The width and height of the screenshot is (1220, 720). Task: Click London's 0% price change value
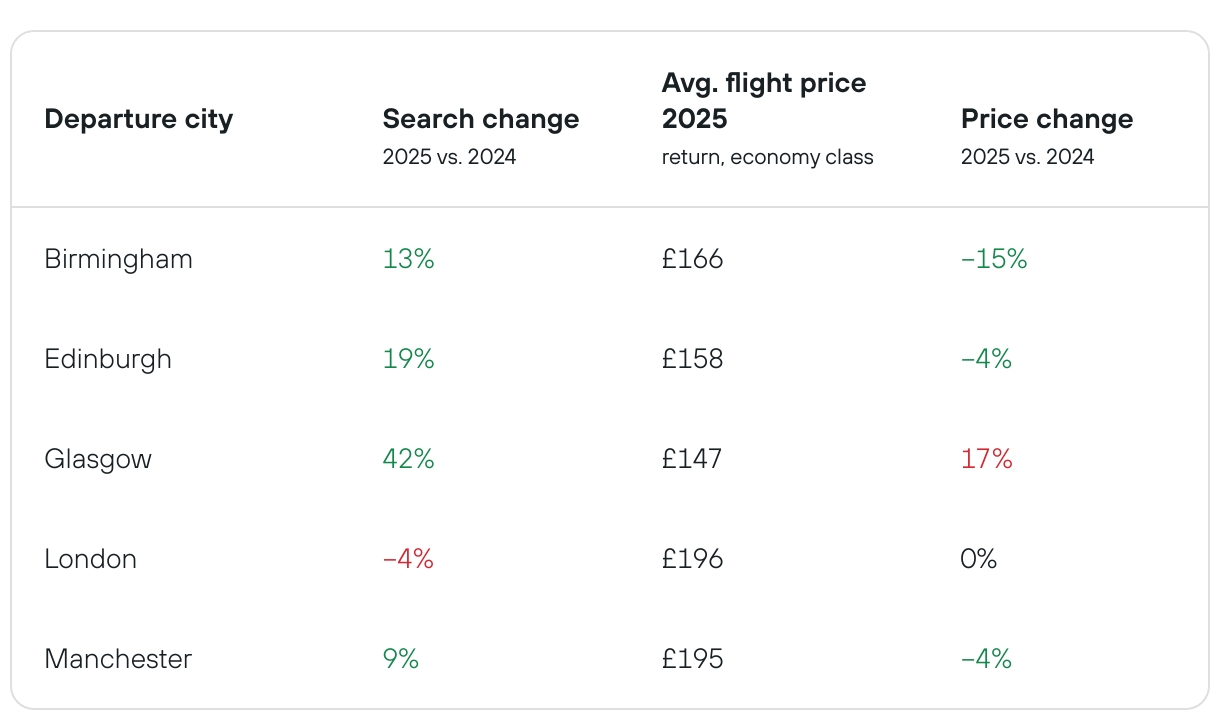[x=979, y=559]
